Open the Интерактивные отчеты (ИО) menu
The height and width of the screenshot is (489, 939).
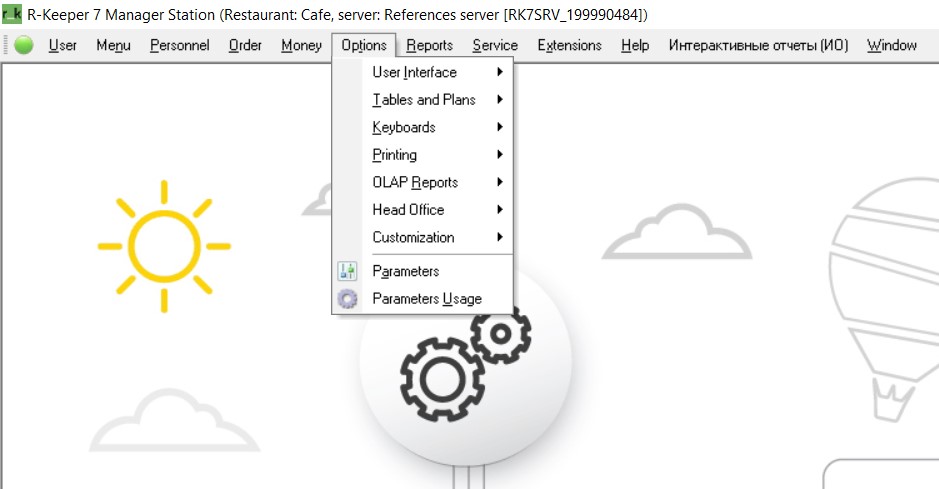point(759,45)
